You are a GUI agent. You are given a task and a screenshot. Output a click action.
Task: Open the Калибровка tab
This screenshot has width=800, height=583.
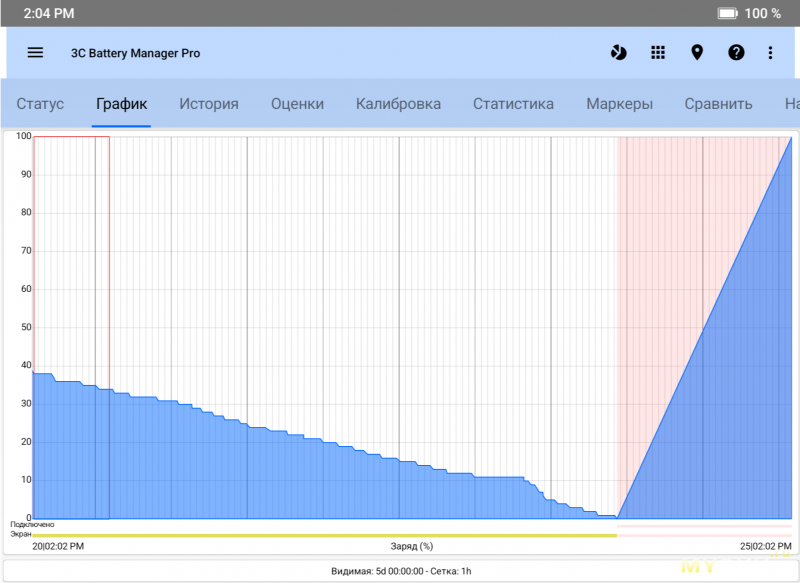(x=398, y=104)
